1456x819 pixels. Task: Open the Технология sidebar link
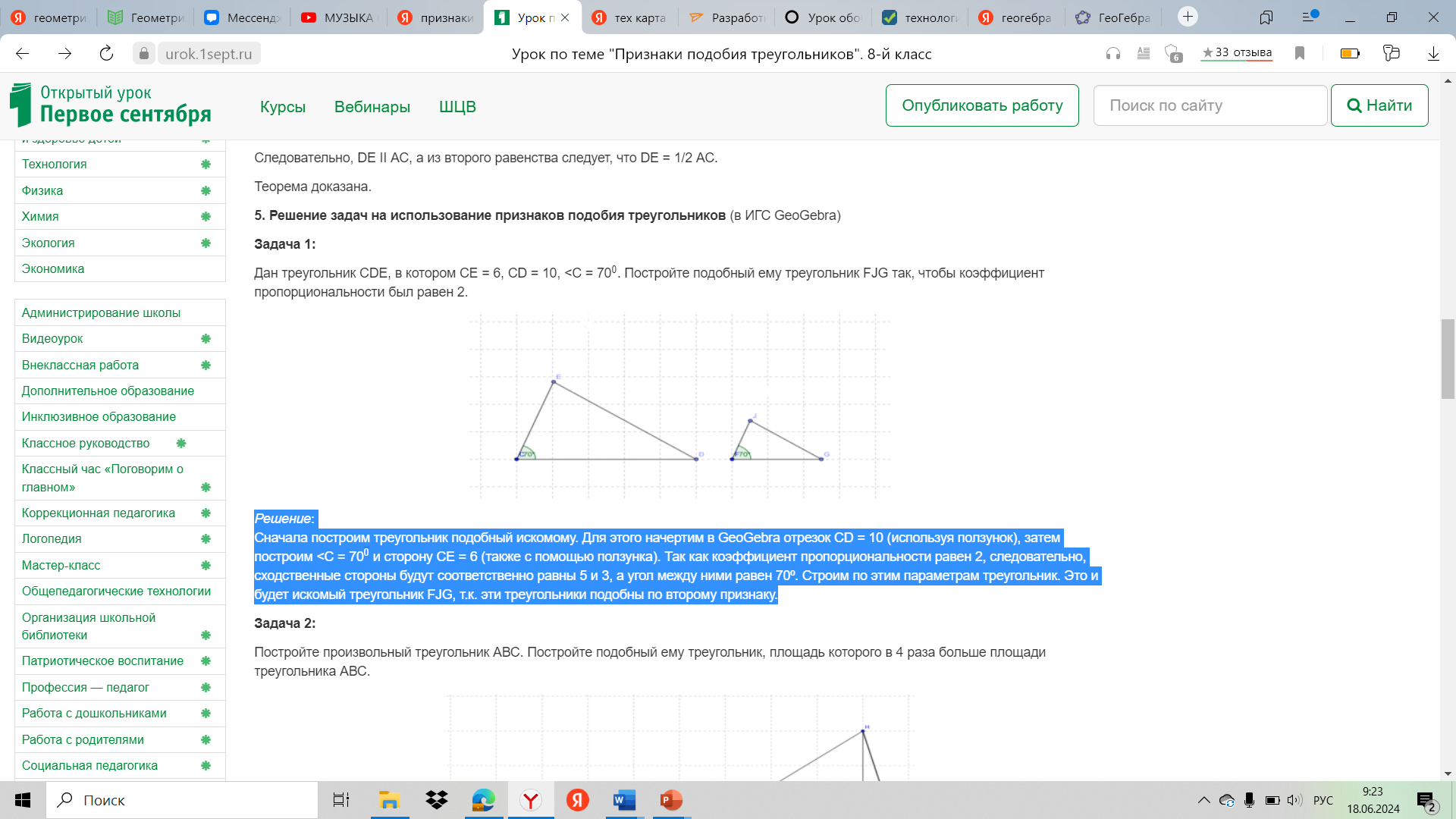point(55,164)
